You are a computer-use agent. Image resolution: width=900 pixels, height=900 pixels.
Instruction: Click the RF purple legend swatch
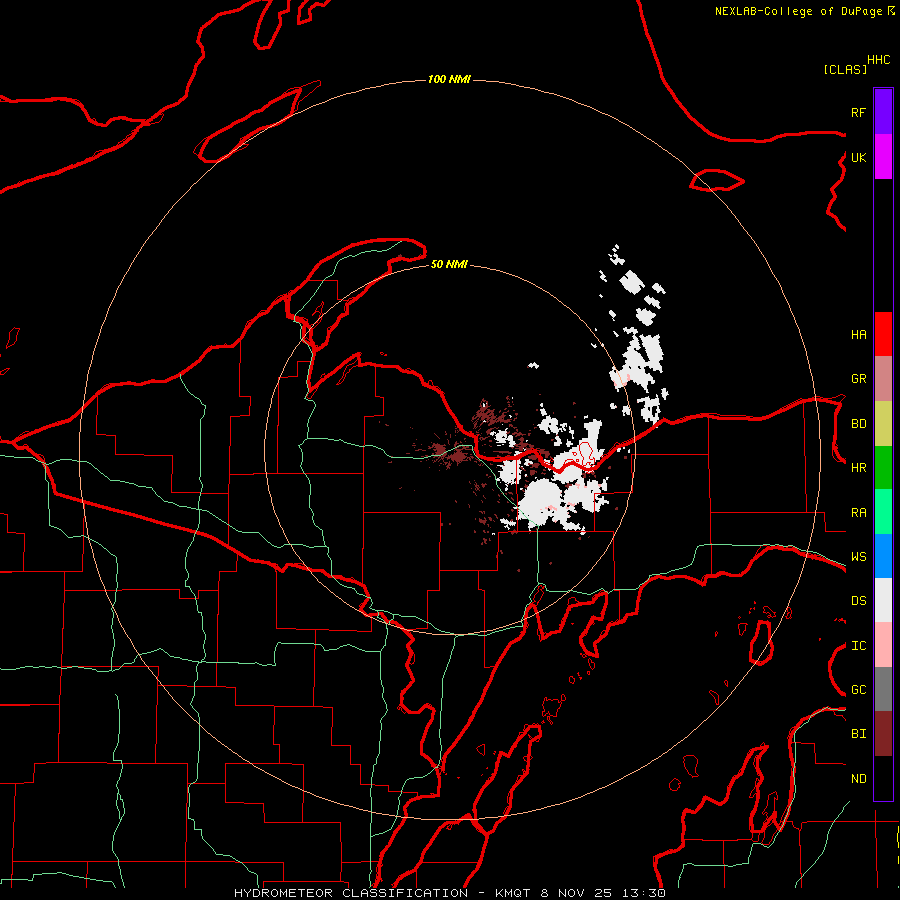tap(883, 112)
